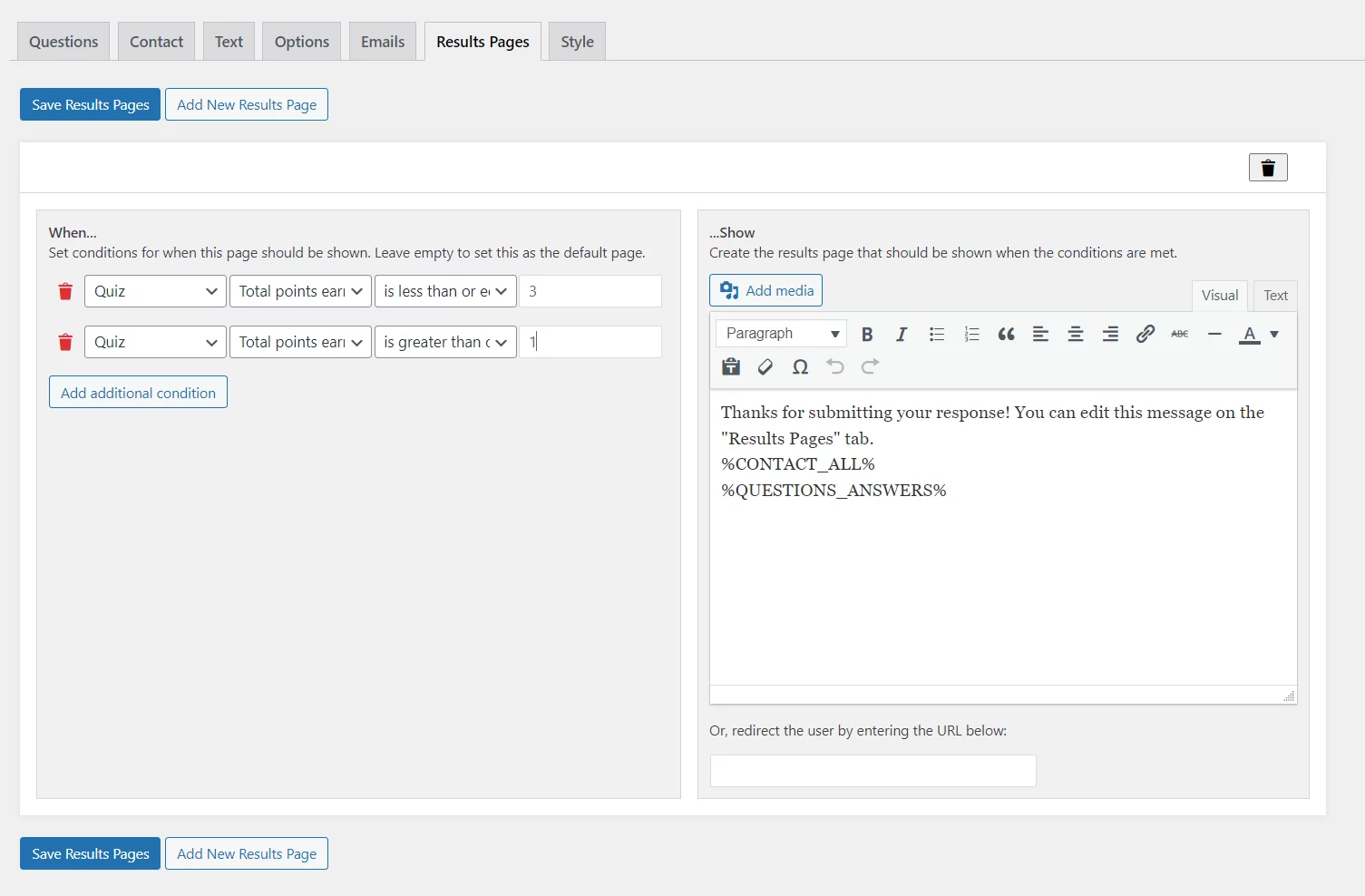Screen dimensions: 1365x896
Task: Click %QUESTIONS_ANSWERS% text in editor
Action: (x=834, y=491)
